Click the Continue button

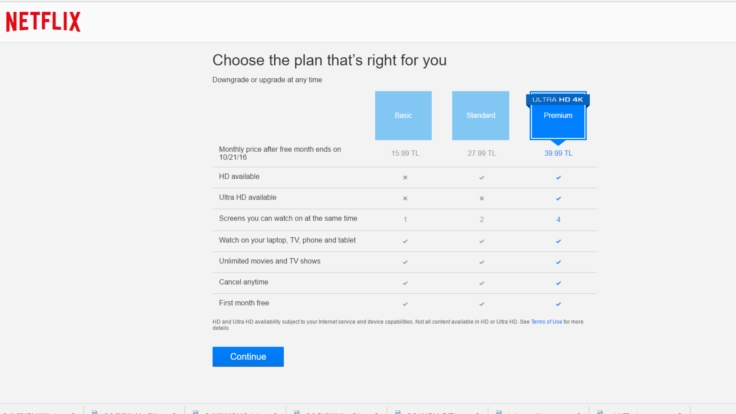[x=248, y=357]
